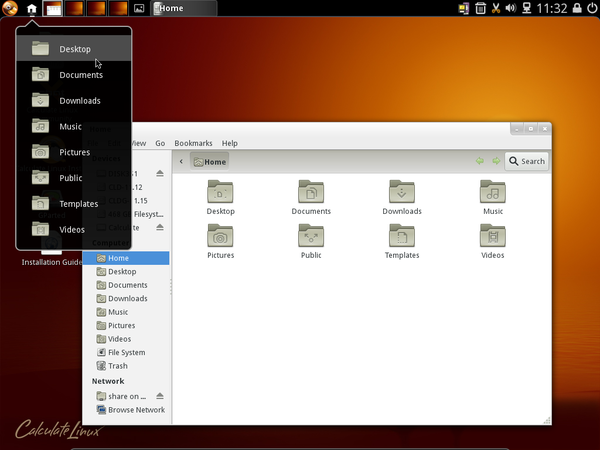The width and height of the screenshot is (600, 450).
Task: Select Music in the sidebar
Action: 126,312
